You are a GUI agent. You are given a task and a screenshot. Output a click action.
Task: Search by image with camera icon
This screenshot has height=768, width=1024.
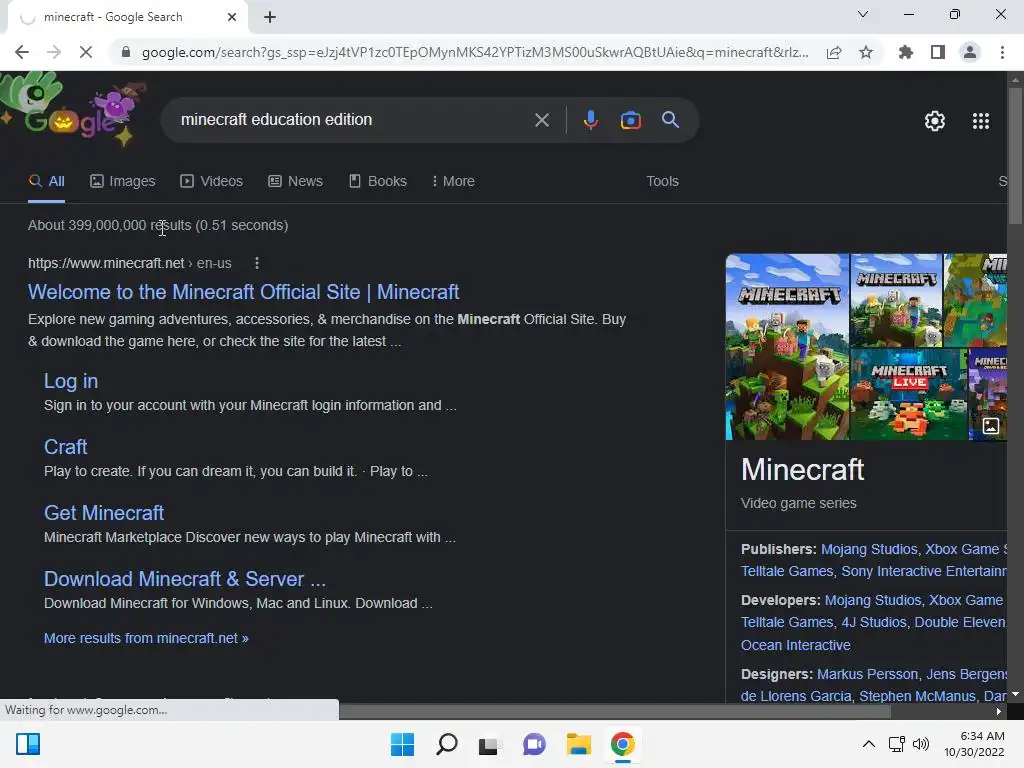coord(631,120)
